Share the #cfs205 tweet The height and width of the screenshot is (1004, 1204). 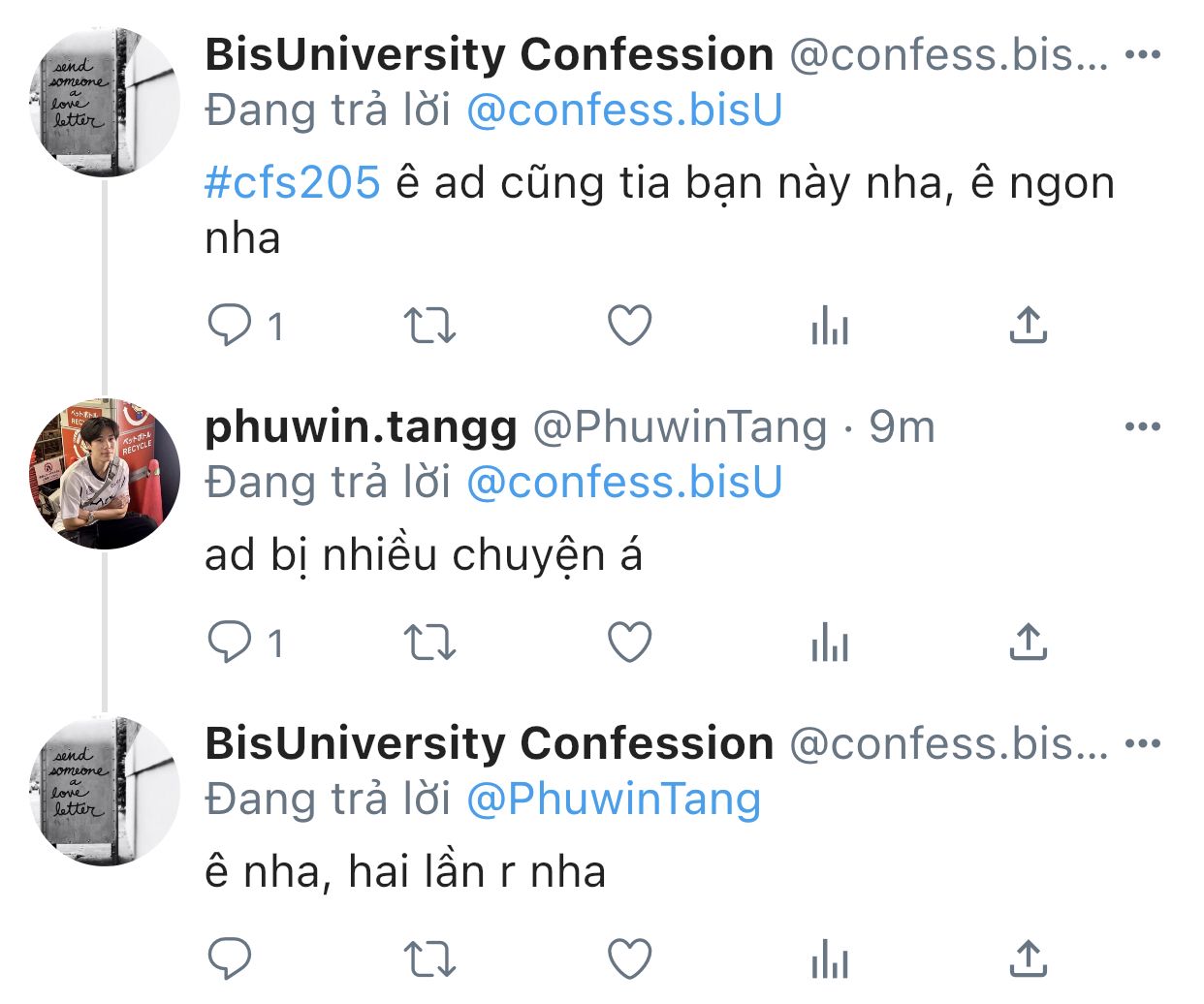(1028, 326)
